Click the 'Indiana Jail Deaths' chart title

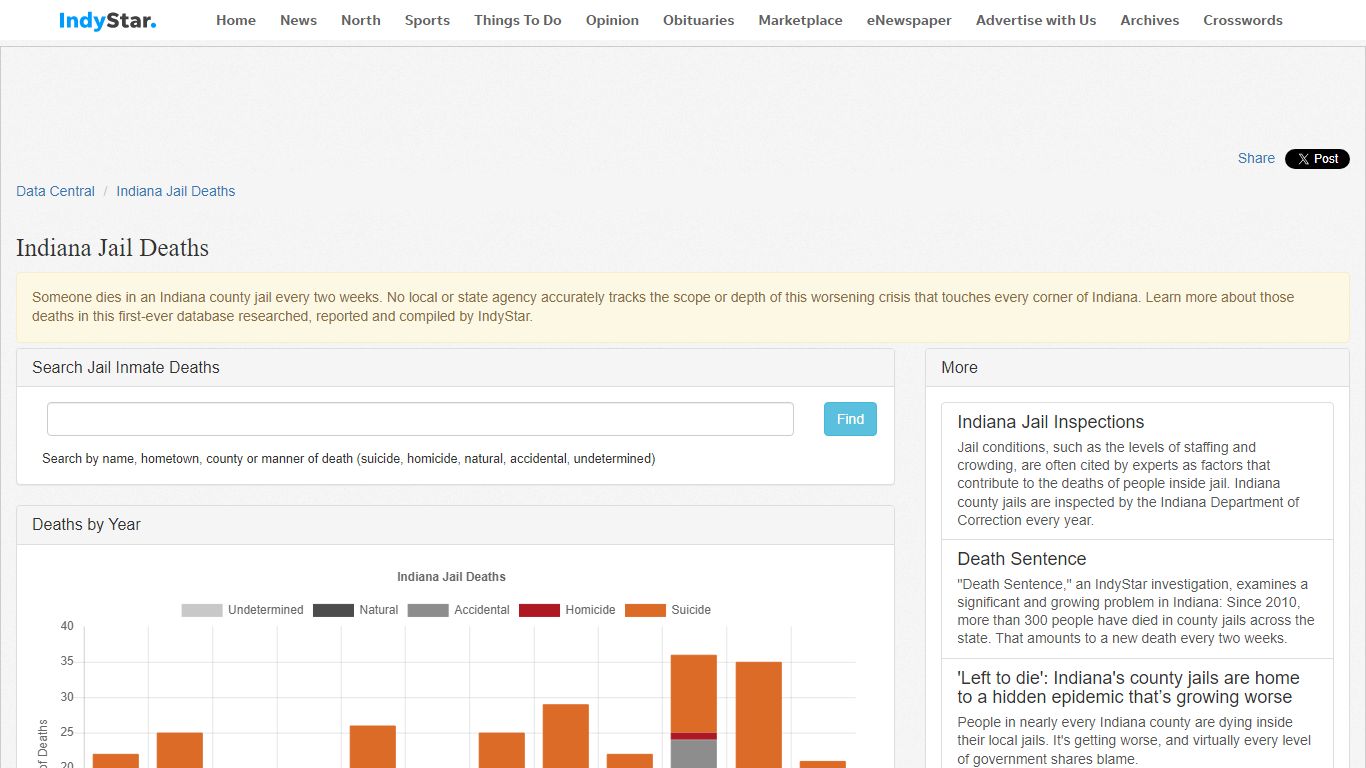tap(451, 577)
